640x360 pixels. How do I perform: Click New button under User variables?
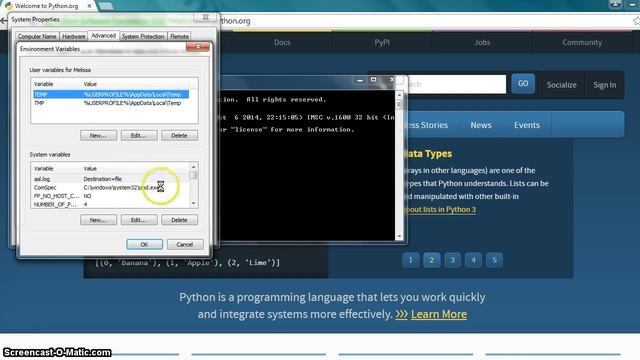[x=98, y=136]
